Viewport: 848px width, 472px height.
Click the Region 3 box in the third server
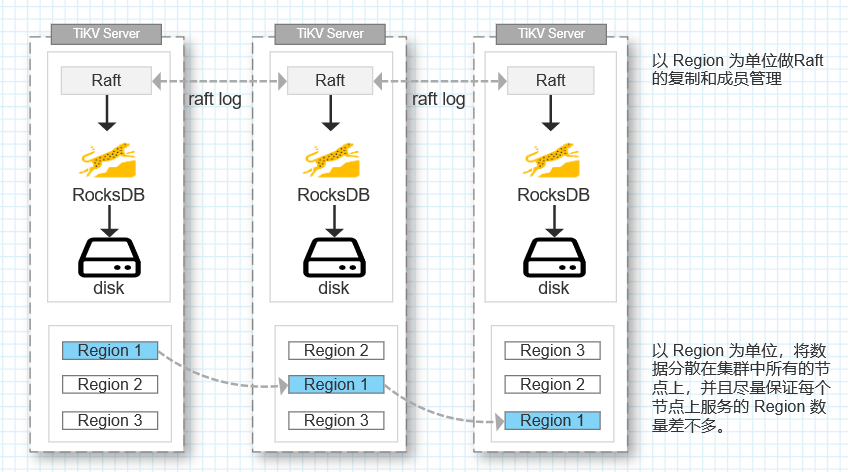point(552,350)
